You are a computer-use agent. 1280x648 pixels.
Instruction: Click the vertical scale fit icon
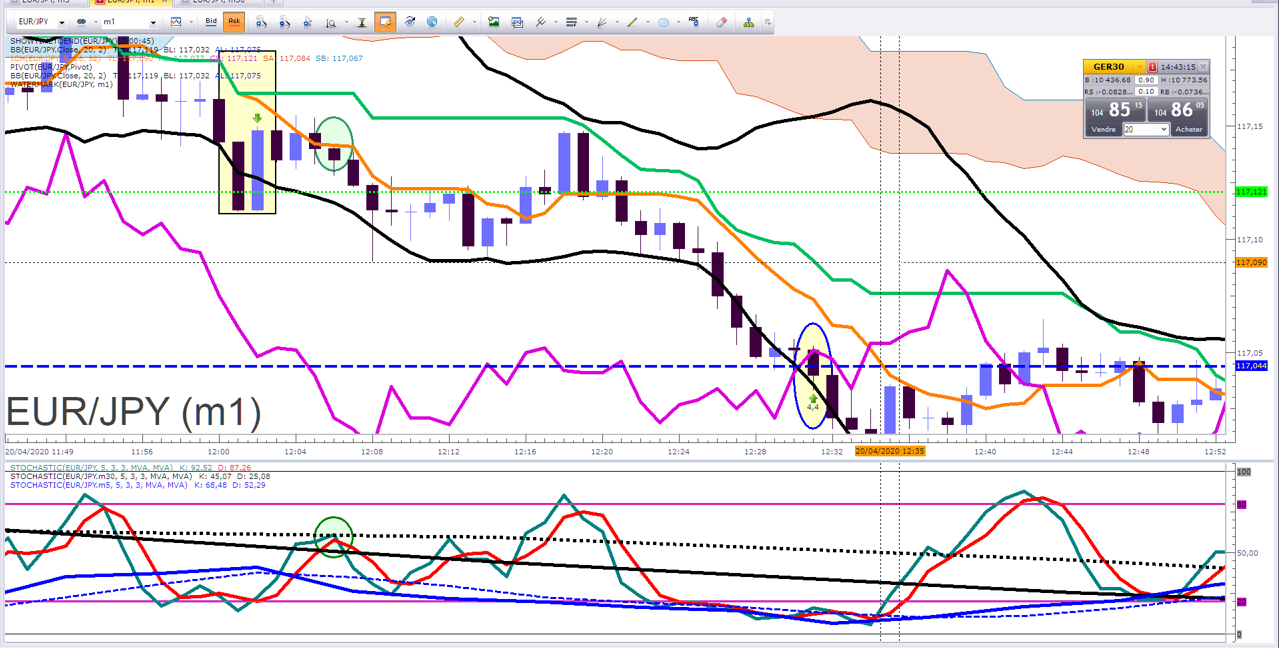click(362, 22)
